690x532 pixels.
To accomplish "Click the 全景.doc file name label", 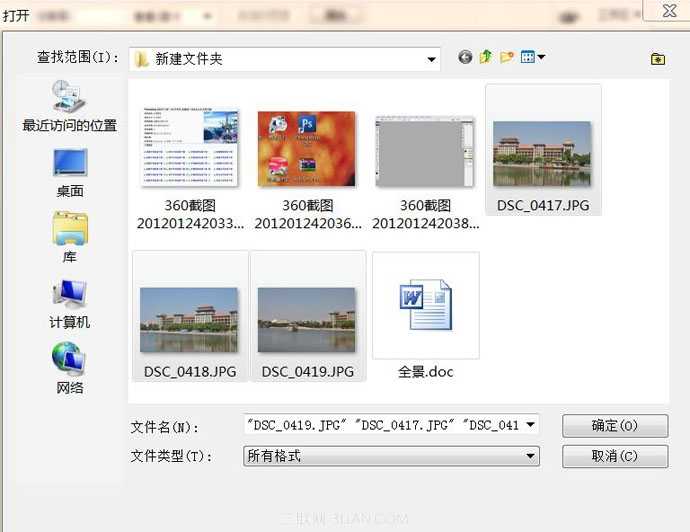I will tap(426, 372).
